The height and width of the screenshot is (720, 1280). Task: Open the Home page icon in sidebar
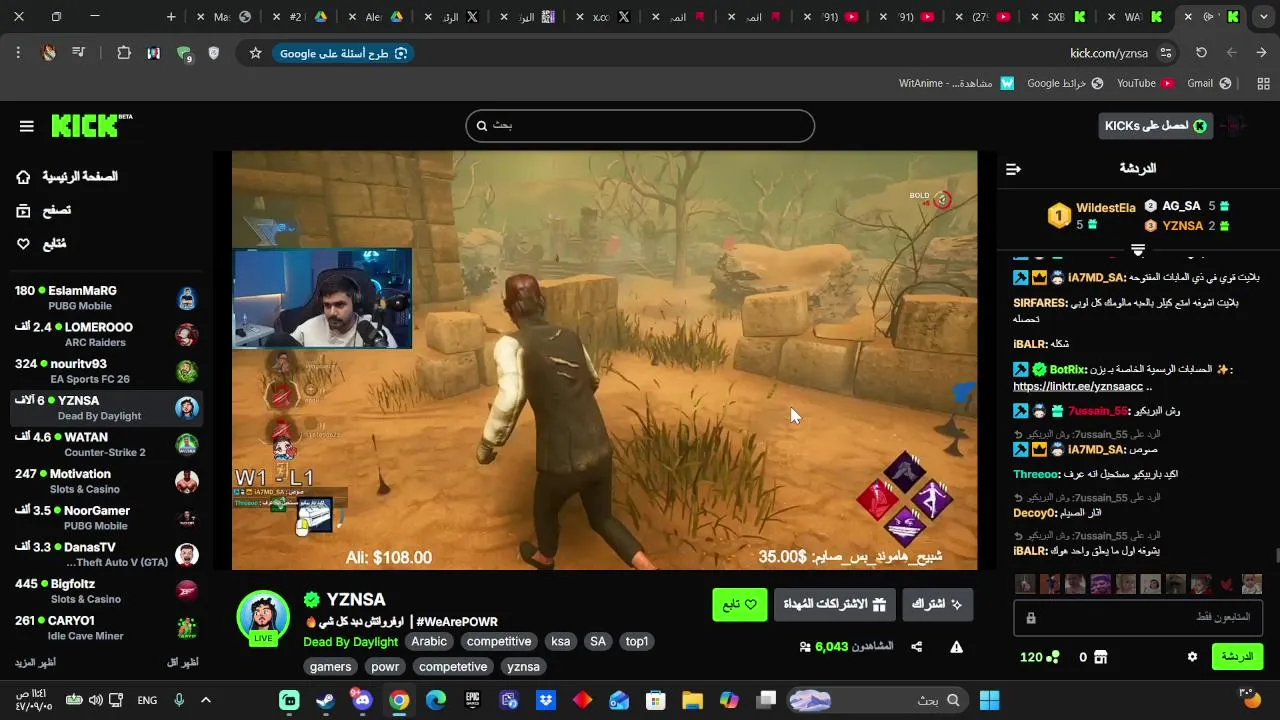pos(23,177)
